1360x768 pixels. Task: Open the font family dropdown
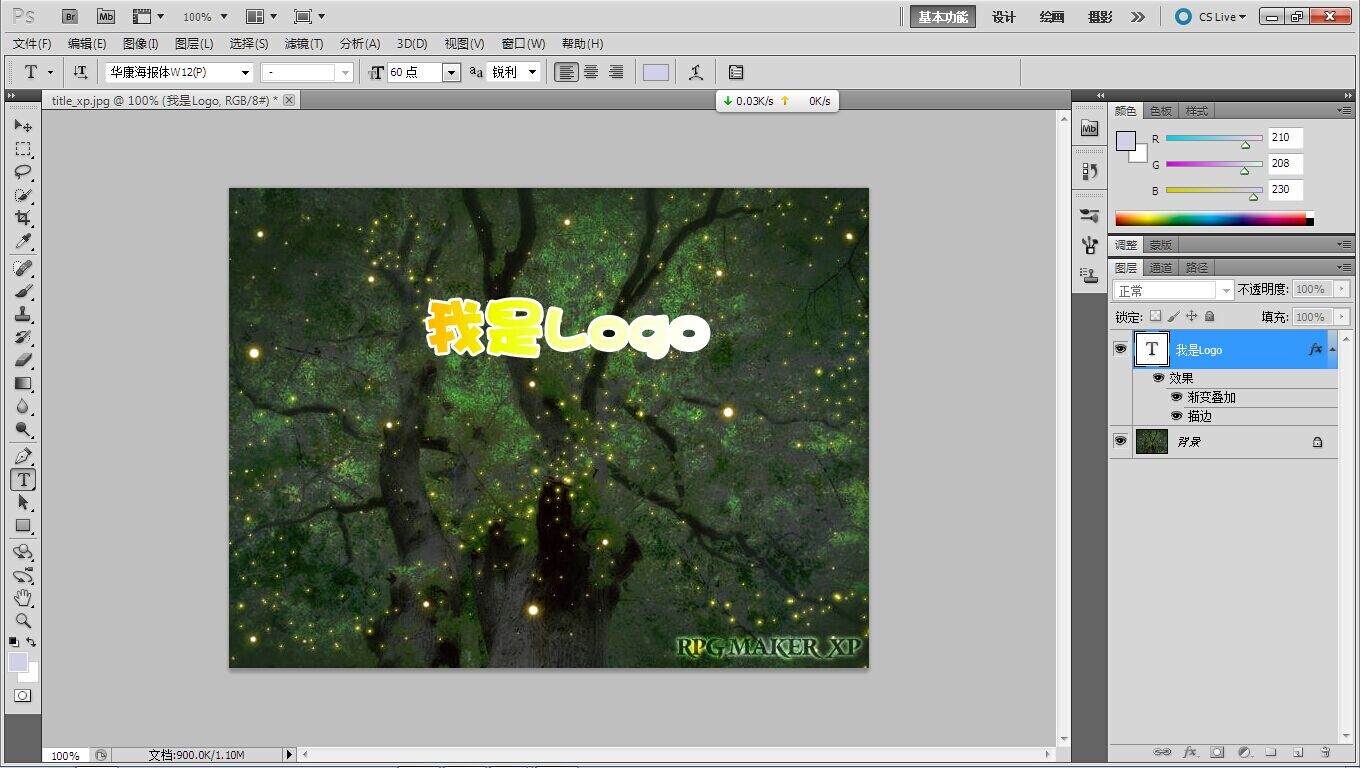(x=245, y=73)
